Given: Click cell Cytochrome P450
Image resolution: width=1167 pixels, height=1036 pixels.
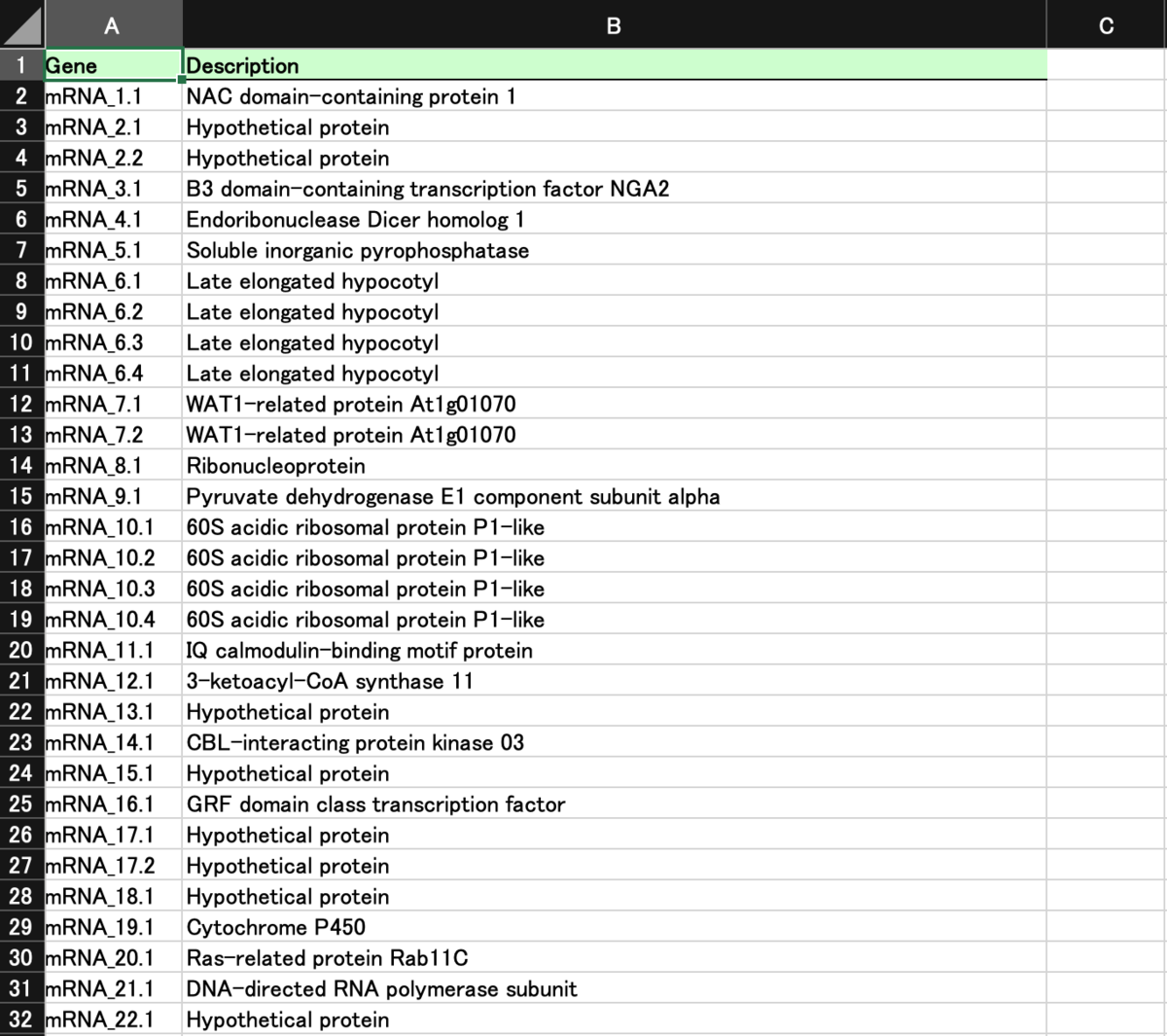Looking at the screenshot, I should tap(615, 927).
